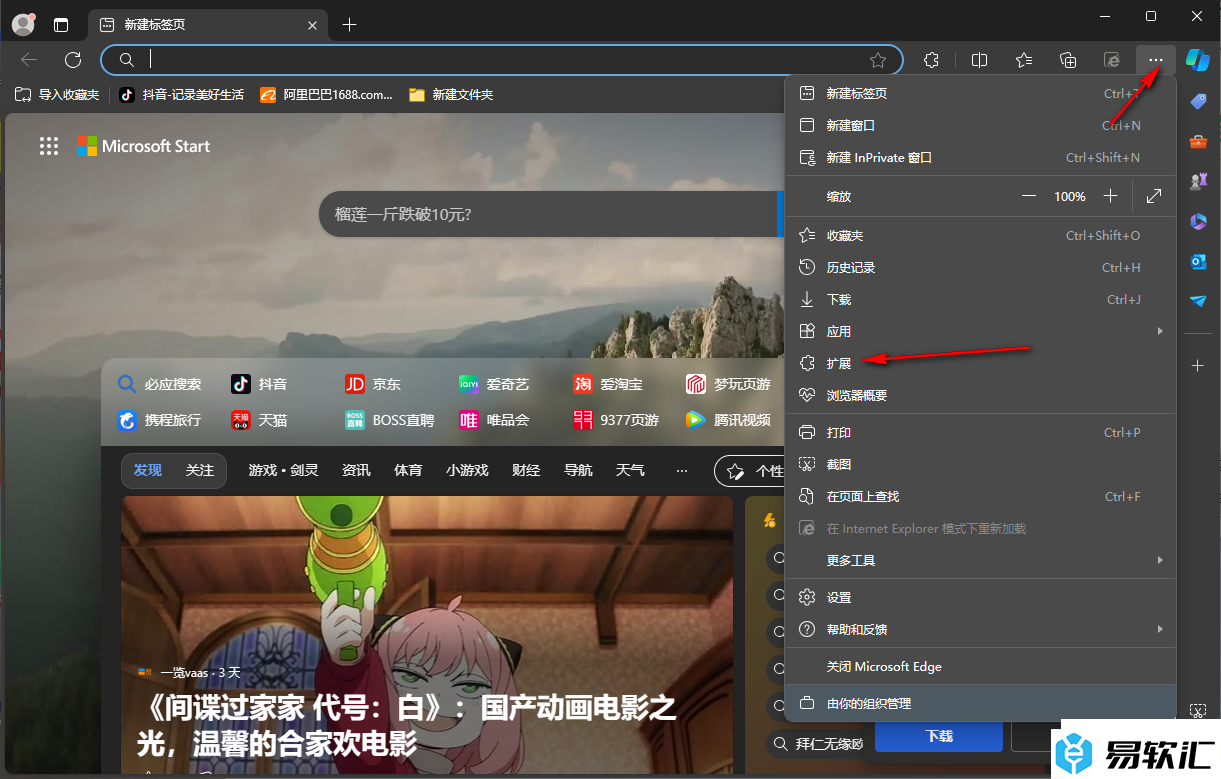Open the Settings and more ellipsis menu
Screen dimensions: 1221x779
[1155, 60]
